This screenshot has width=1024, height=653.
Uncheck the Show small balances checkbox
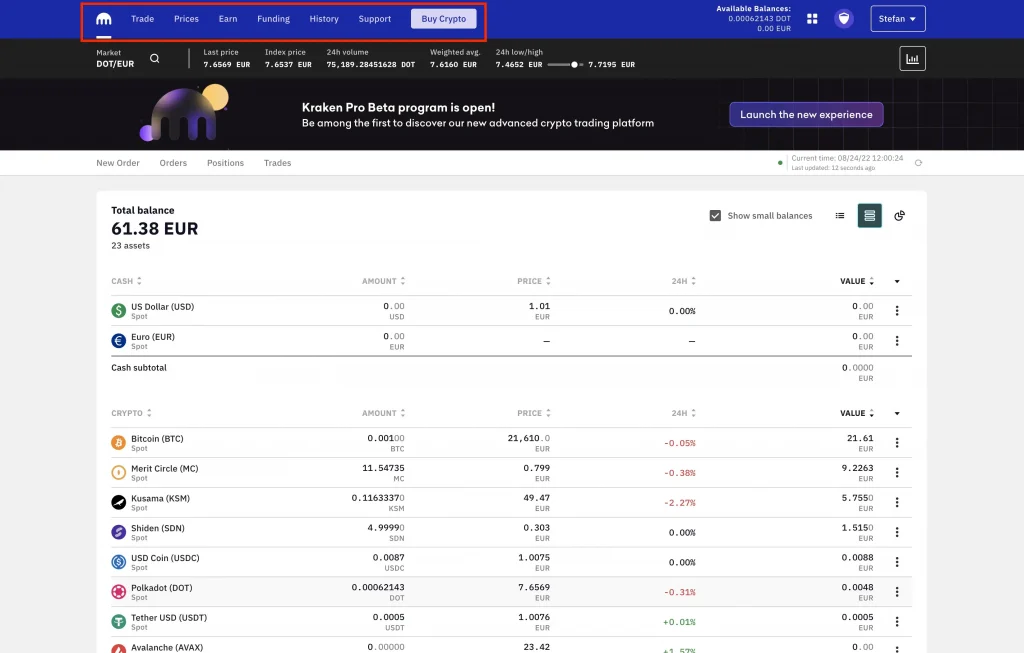click(x=715, y=215)
